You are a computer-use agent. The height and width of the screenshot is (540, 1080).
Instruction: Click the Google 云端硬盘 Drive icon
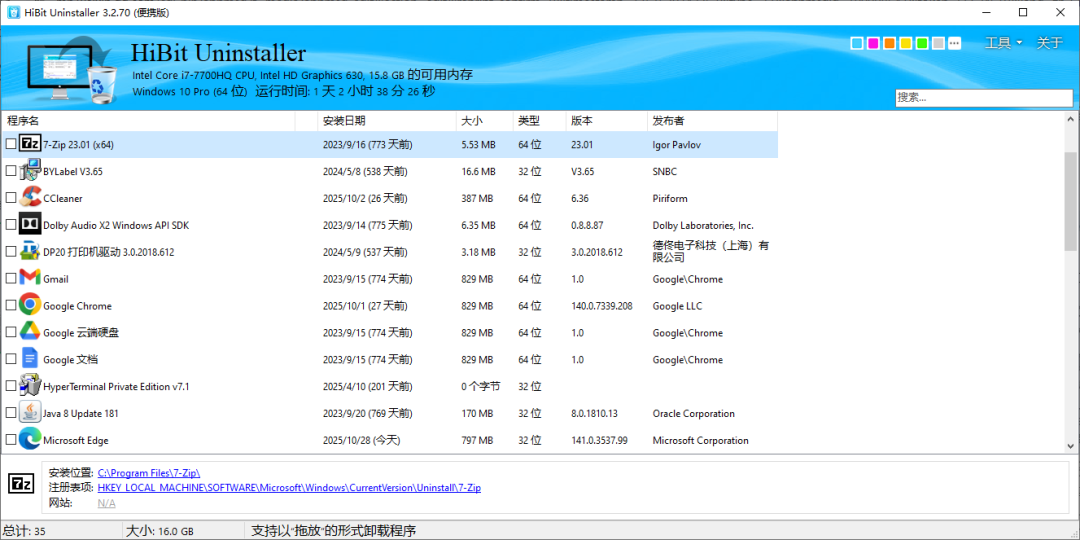pyautogui.click(x=30, y=332)
